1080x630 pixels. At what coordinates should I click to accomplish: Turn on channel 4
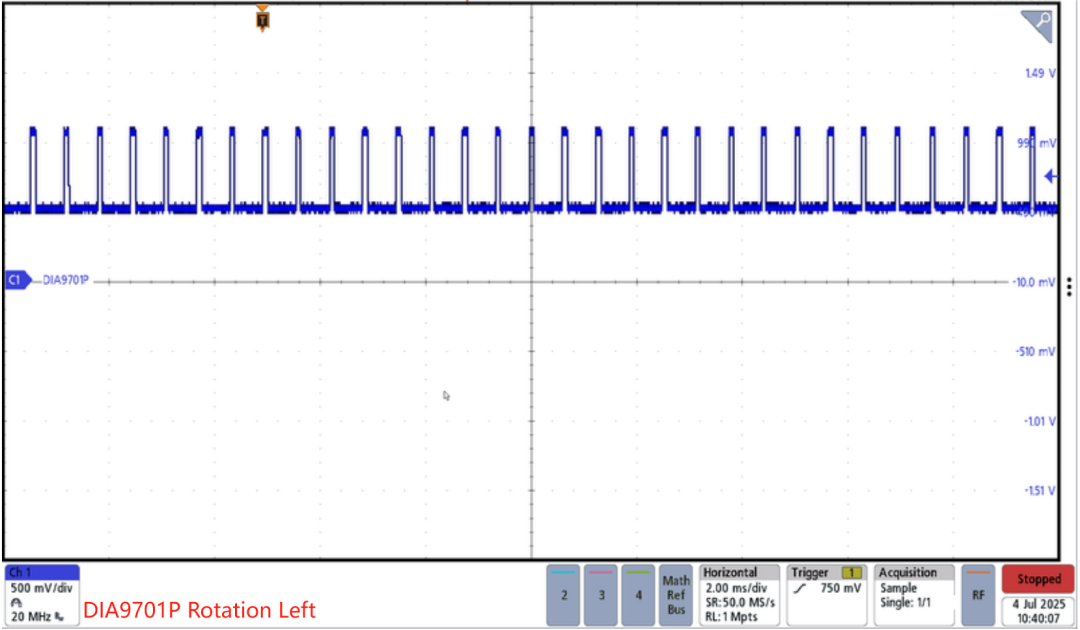click(x=638, y=594)
